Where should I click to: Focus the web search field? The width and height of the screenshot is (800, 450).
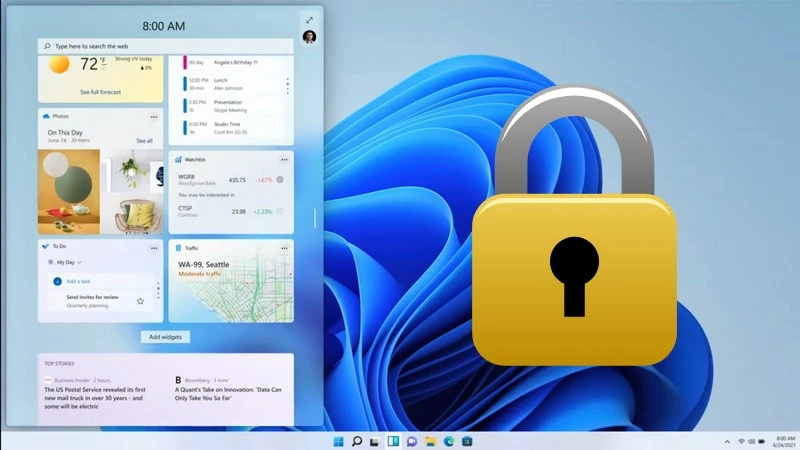click(x=165, y=46)
